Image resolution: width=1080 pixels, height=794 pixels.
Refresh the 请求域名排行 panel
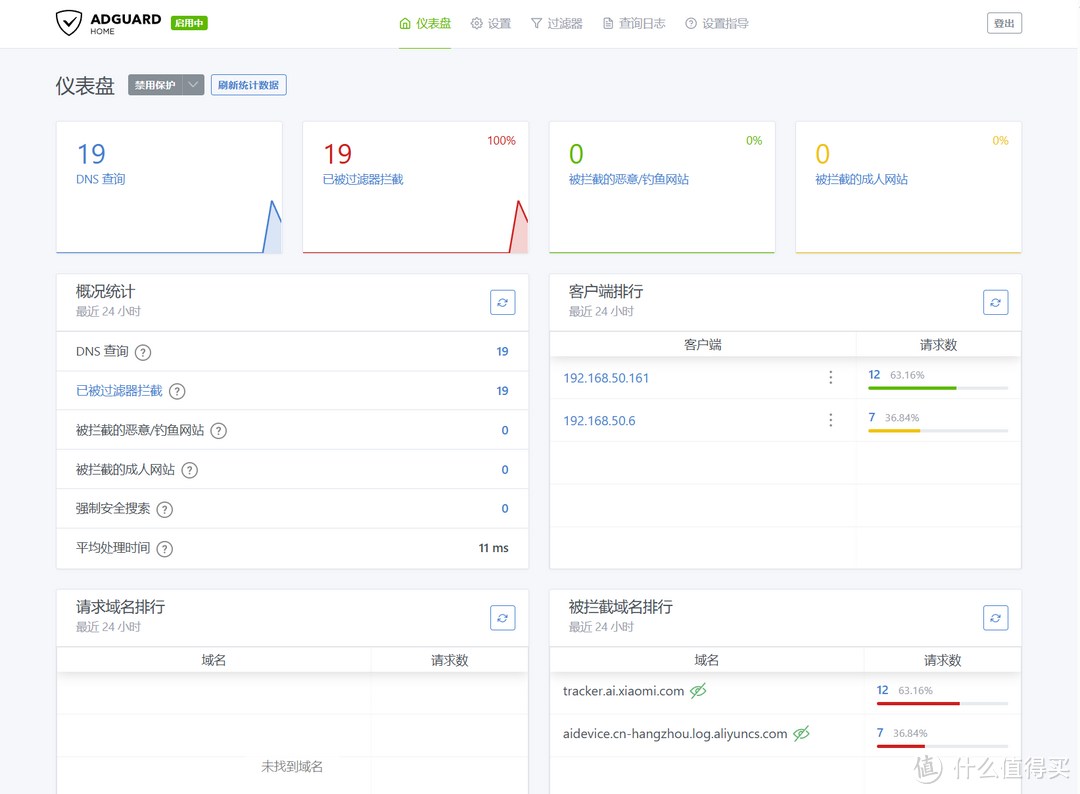pos(502,618)
